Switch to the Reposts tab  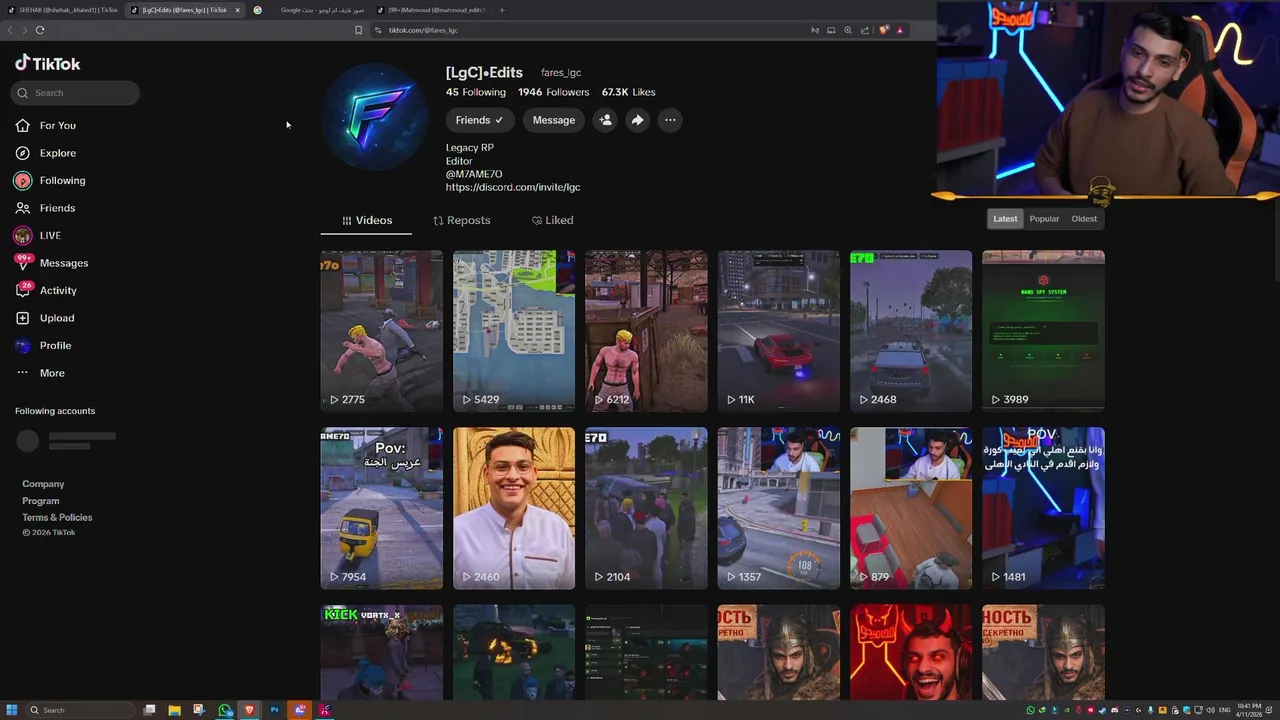point(461,220)
